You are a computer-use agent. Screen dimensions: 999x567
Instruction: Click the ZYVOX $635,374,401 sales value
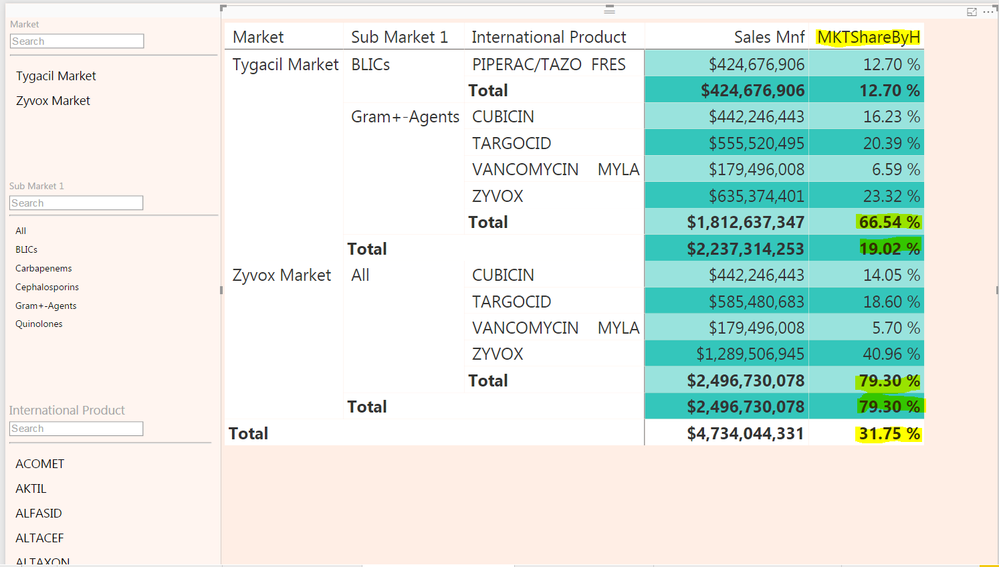(756, 196)
